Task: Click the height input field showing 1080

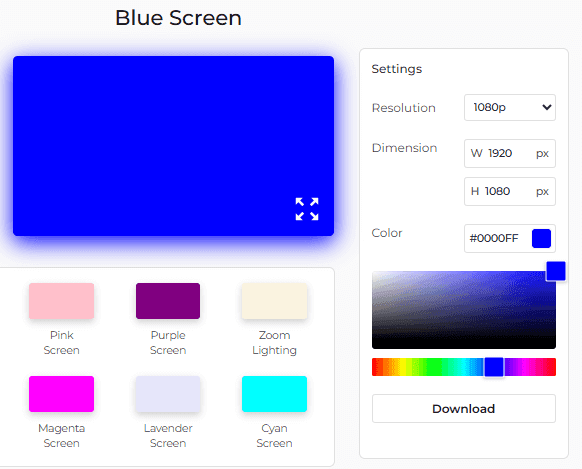Action: click(x=510, y=191)
